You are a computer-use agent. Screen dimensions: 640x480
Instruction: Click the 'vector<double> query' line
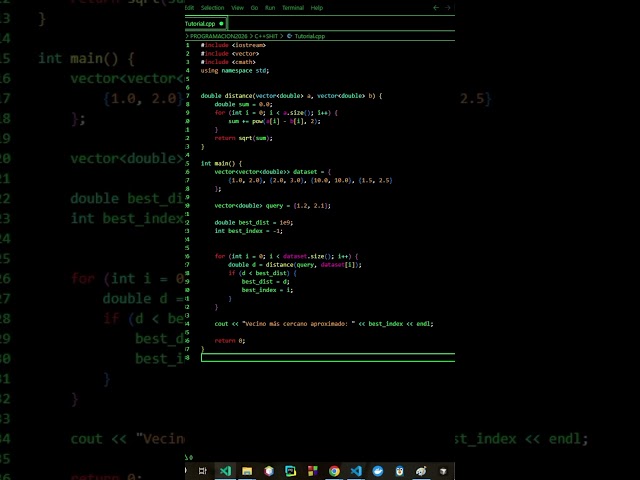coord(273,206)
